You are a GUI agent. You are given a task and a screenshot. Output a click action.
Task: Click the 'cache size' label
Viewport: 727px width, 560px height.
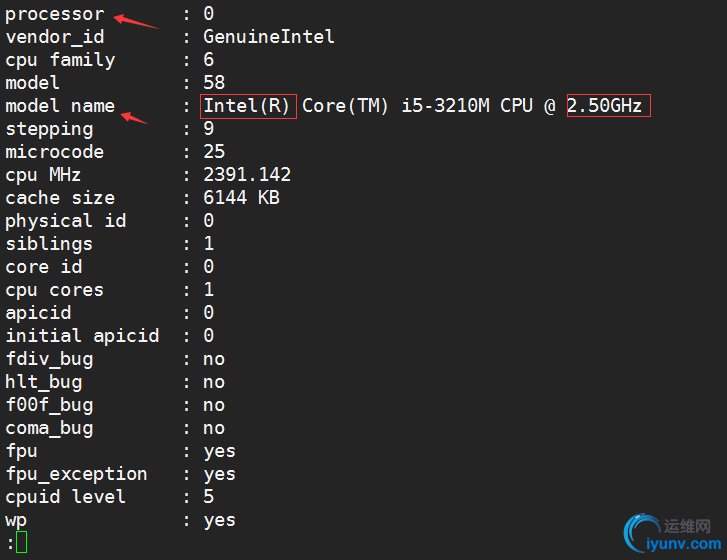coord(60,198)
